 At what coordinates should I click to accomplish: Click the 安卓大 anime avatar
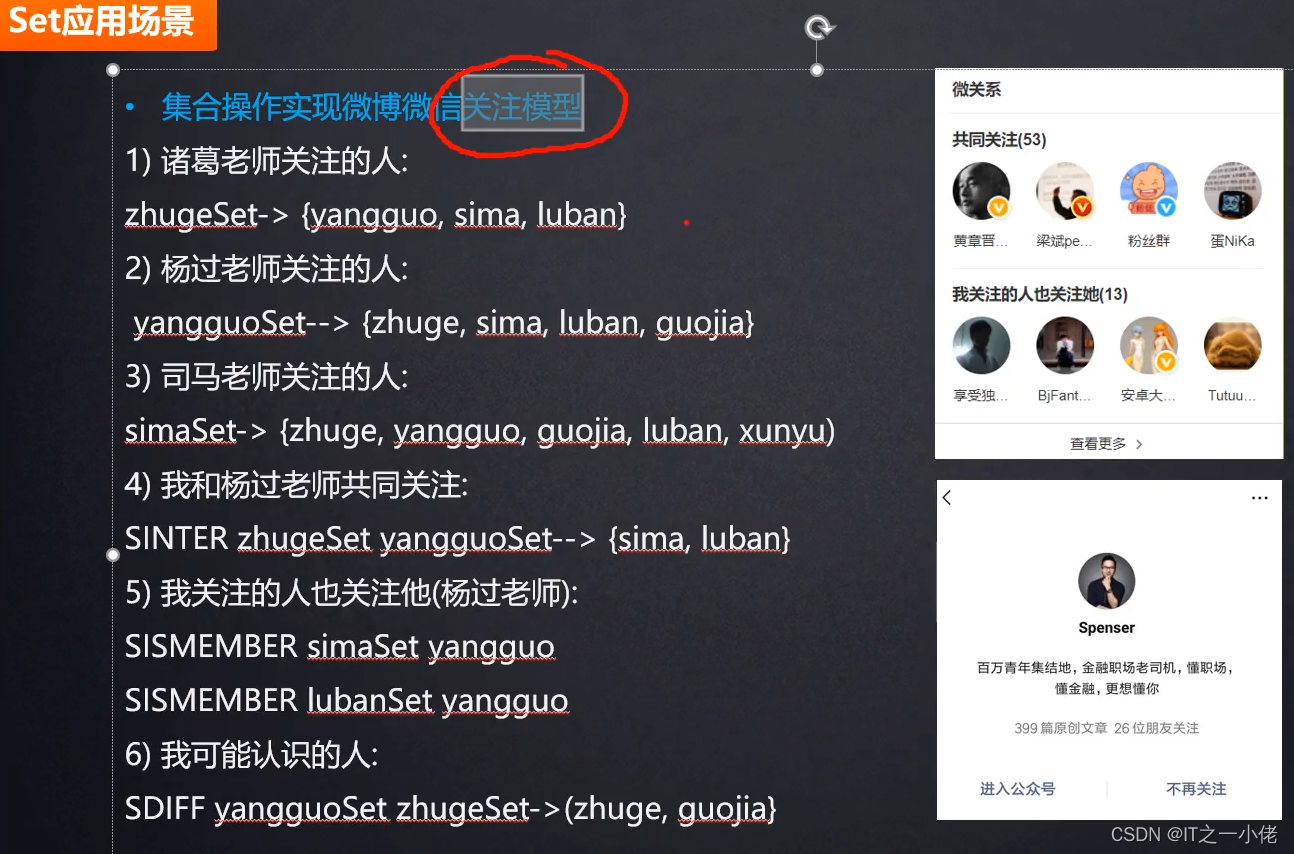pos(1149,346)
